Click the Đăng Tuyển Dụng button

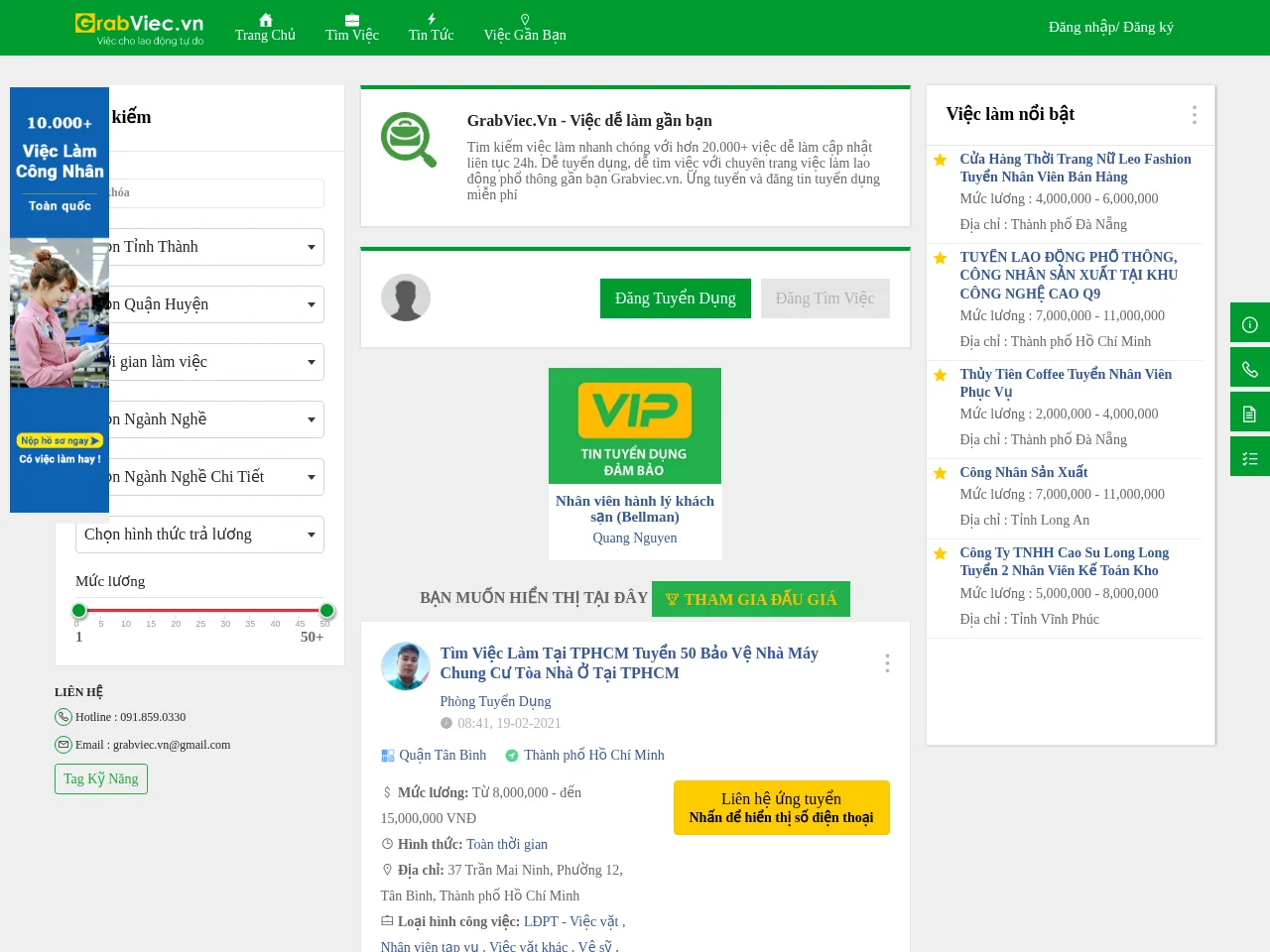[x=676, y=298]
